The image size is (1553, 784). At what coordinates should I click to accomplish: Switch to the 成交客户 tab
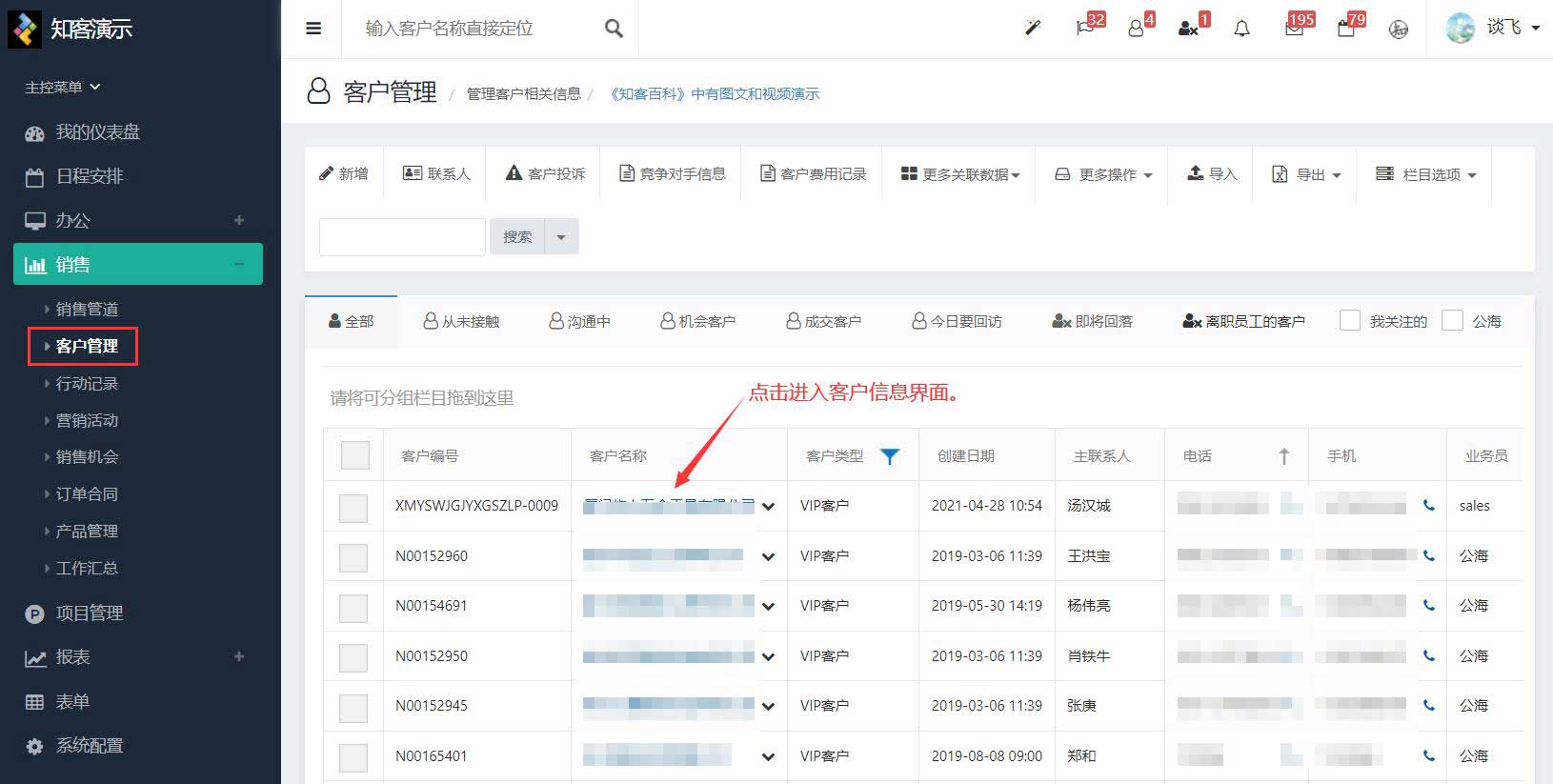[824, 322]
